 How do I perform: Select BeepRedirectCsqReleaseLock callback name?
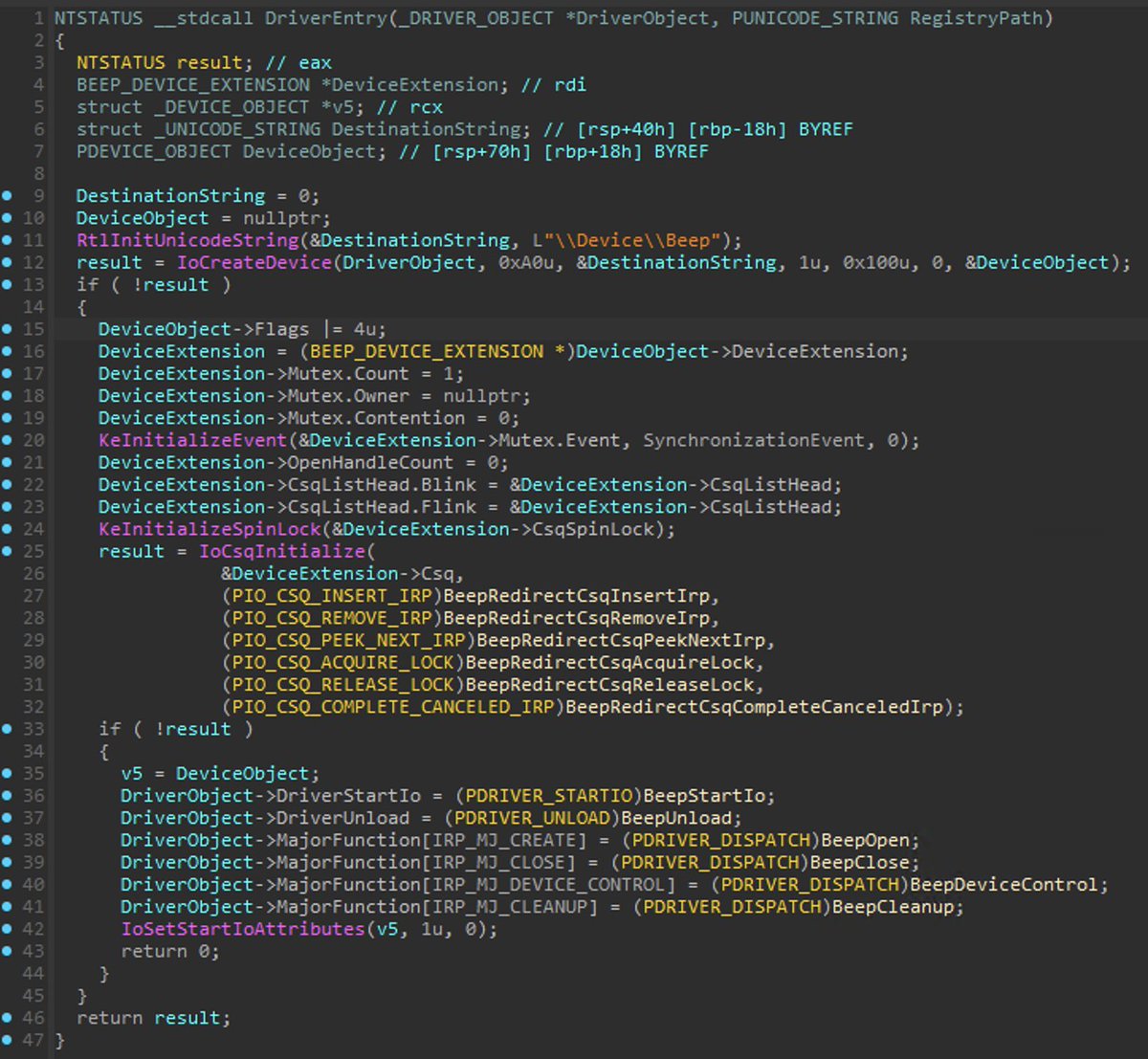609,685
